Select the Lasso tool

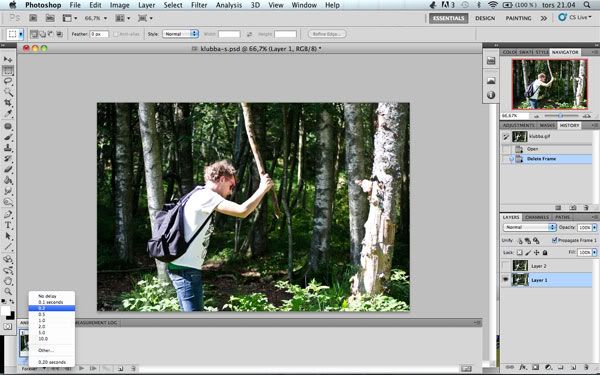tap(8, 81)
